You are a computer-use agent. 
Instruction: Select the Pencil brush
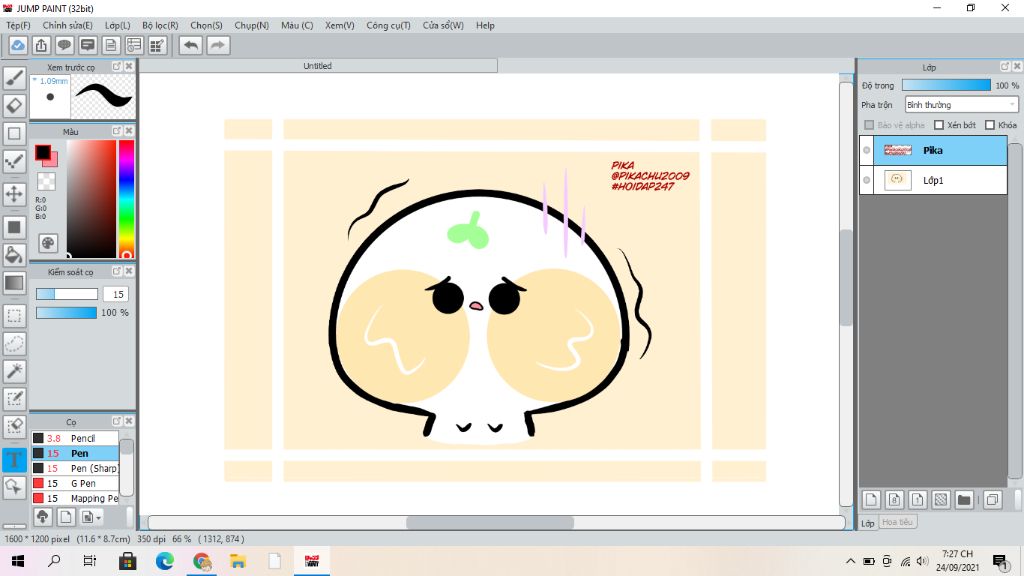[x=76, y=438]
